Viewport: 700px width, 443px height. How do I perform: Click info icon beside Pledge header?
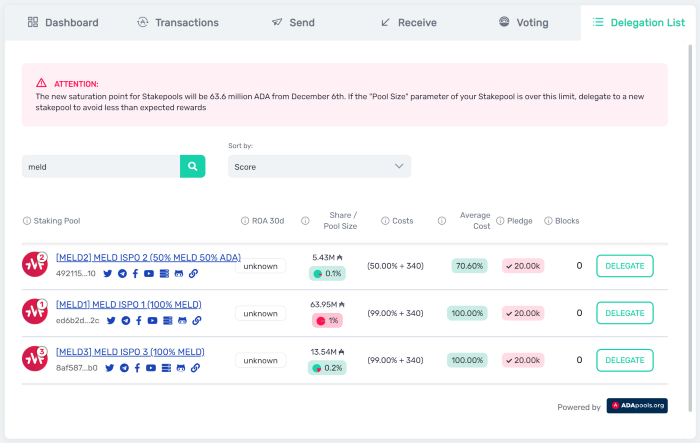pos(500,221)
